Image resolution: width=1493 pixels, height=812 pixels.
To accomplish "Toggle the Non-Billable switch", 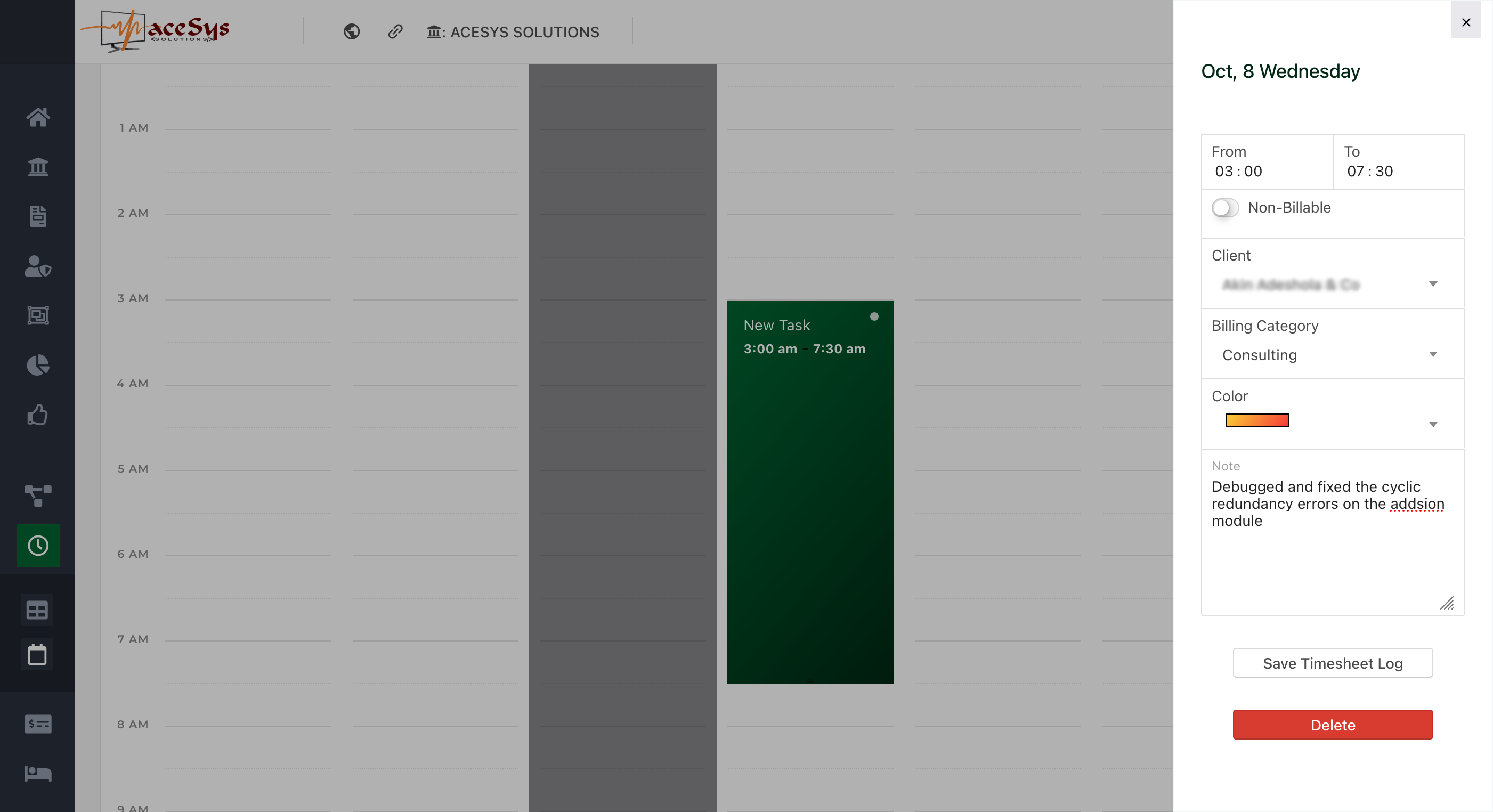I will (1224, 207).
